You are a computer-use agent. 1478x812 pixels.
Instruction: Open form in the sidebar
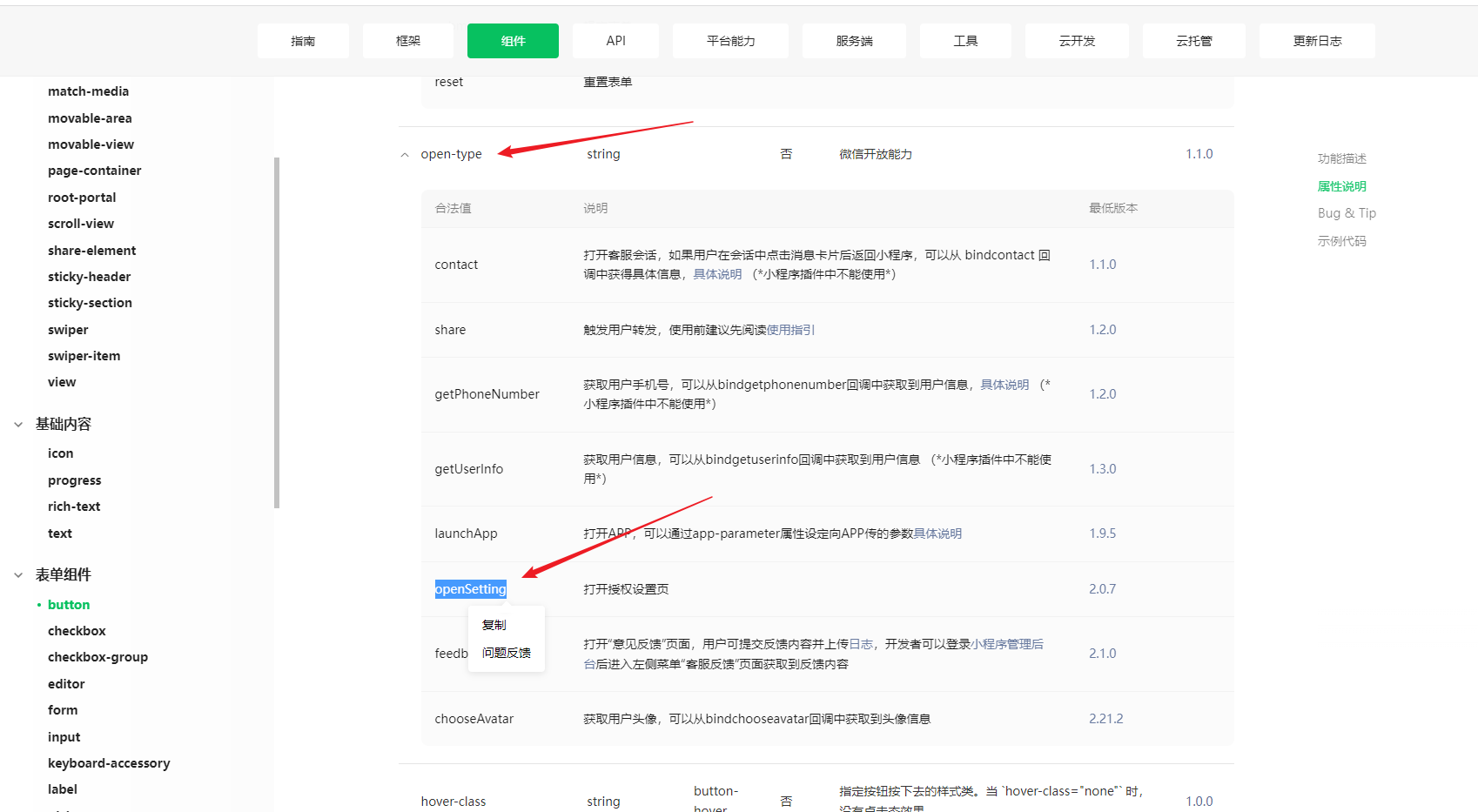[63, 710]
